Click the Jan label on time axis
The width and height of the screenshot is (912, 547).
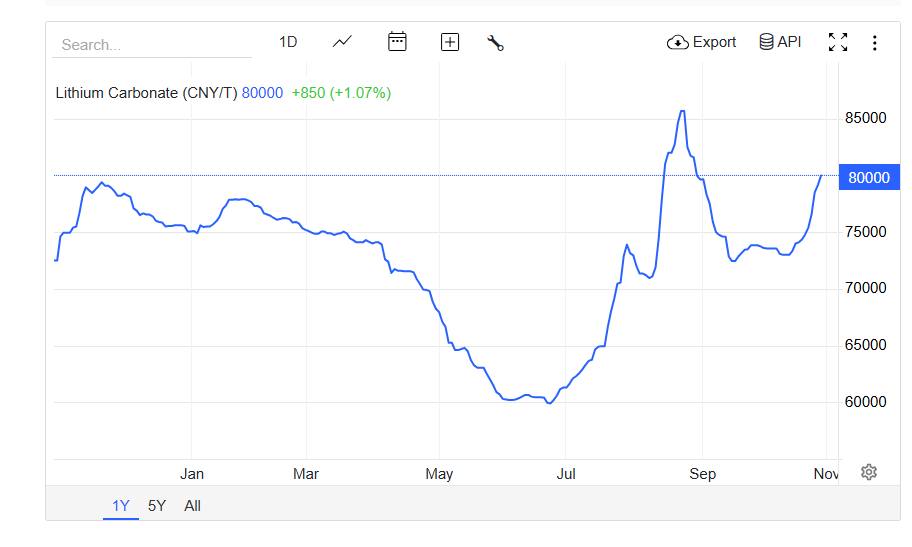click(192, 474)
